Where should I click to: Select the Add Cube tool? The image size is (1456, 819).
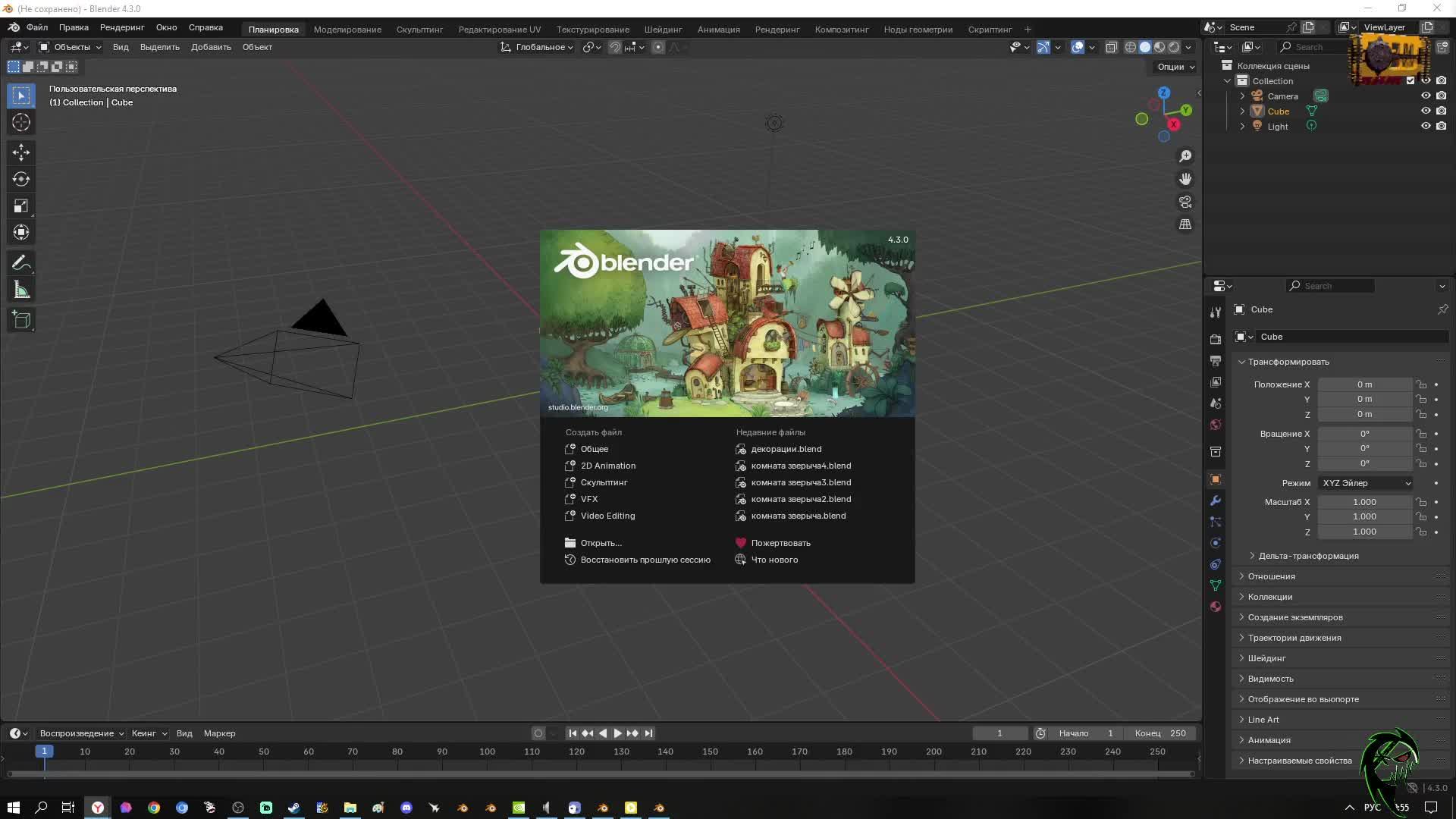click(21, 320)
